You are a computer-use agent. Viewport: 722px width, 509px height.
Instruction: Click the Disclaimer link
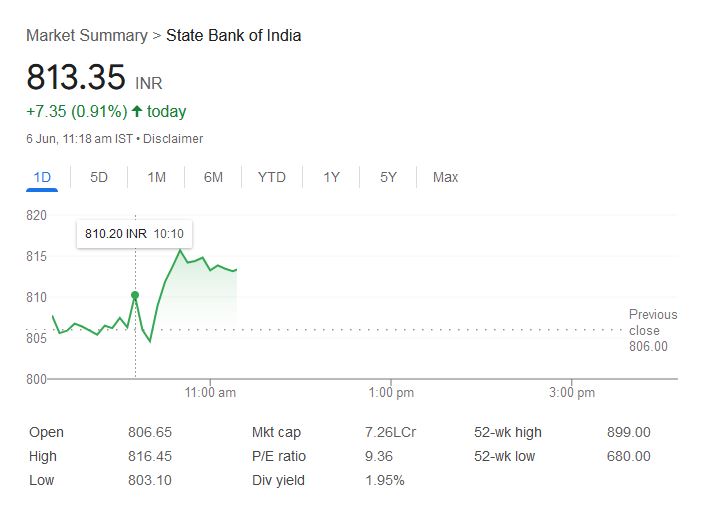click(x=173, y=138)
